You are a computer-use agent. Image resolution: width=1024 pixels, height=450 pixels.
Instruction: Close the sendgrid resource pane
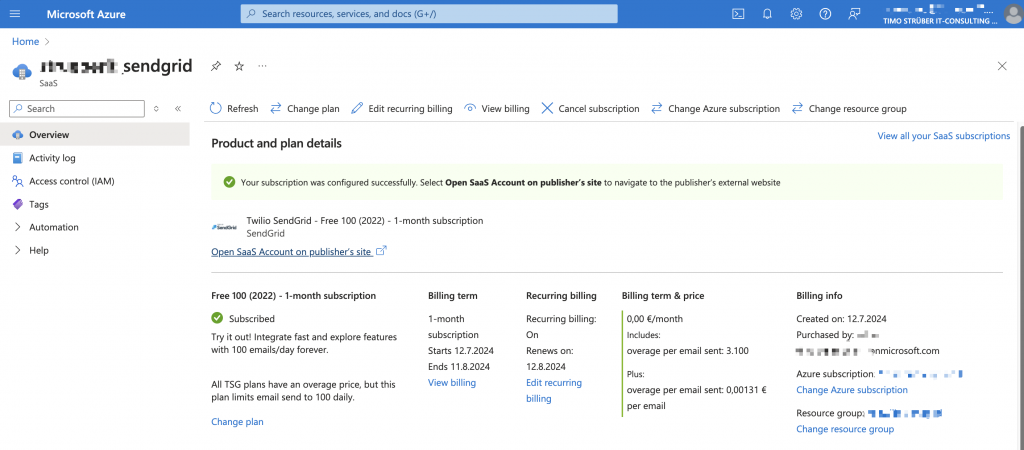[1002, 66]
